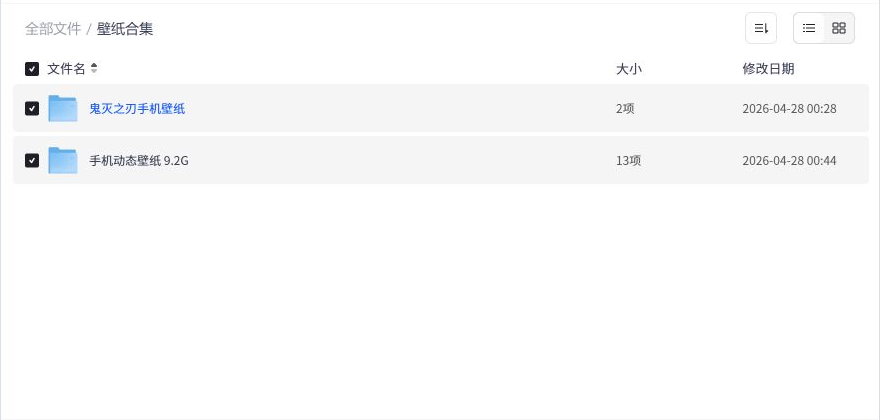Uncheck the 手机动态壁纸 9.2G row checkbox

[32, 161]
